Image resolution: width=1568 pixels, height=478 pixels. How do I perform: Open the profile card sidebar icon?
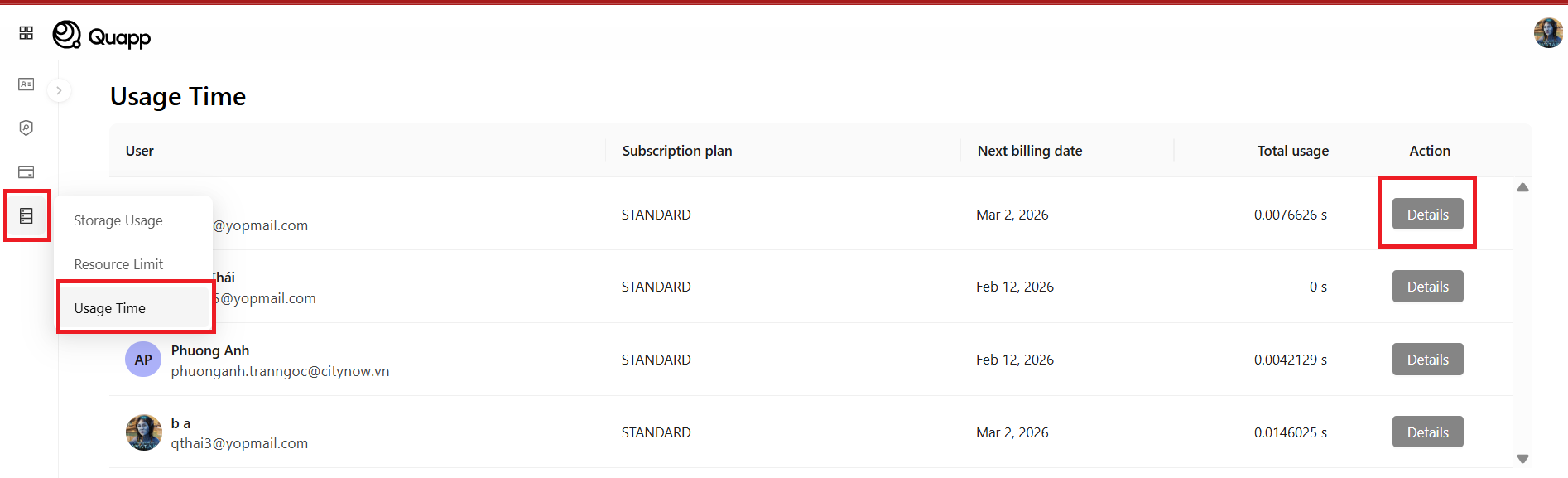26,84
